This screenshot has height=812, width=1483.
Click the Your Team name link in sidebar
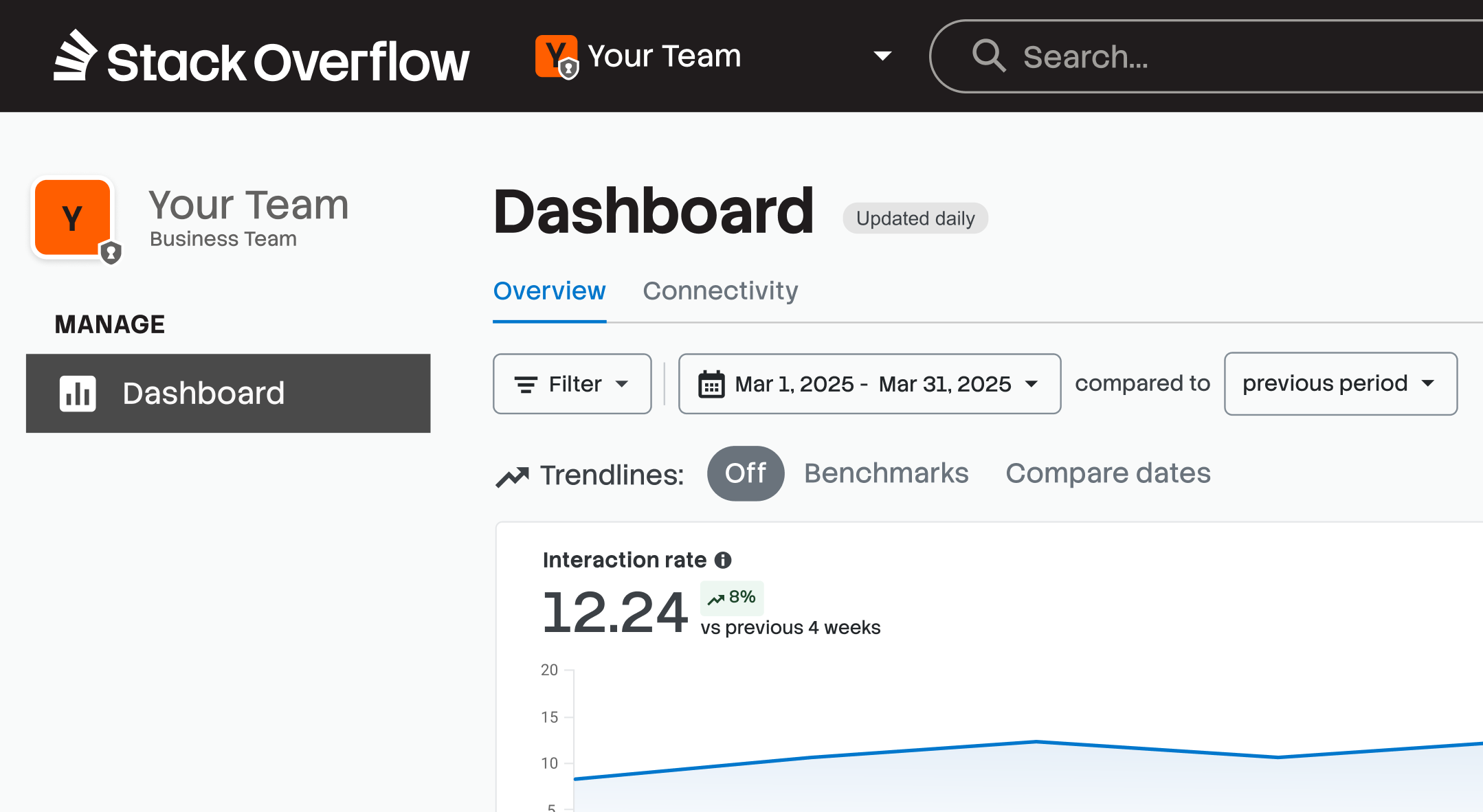click(249, 205)
